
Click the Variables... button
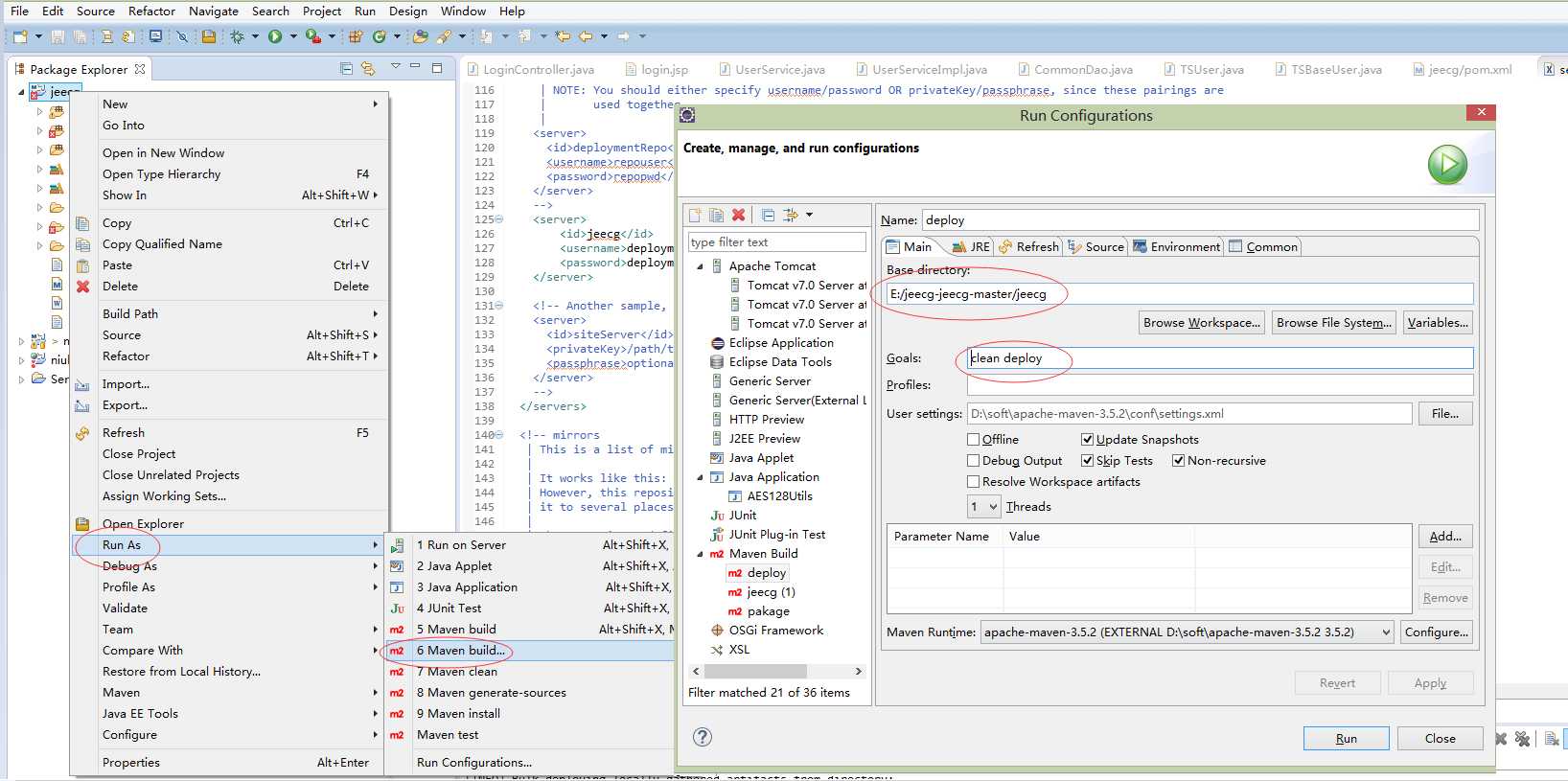click(x=1438, y=323)
